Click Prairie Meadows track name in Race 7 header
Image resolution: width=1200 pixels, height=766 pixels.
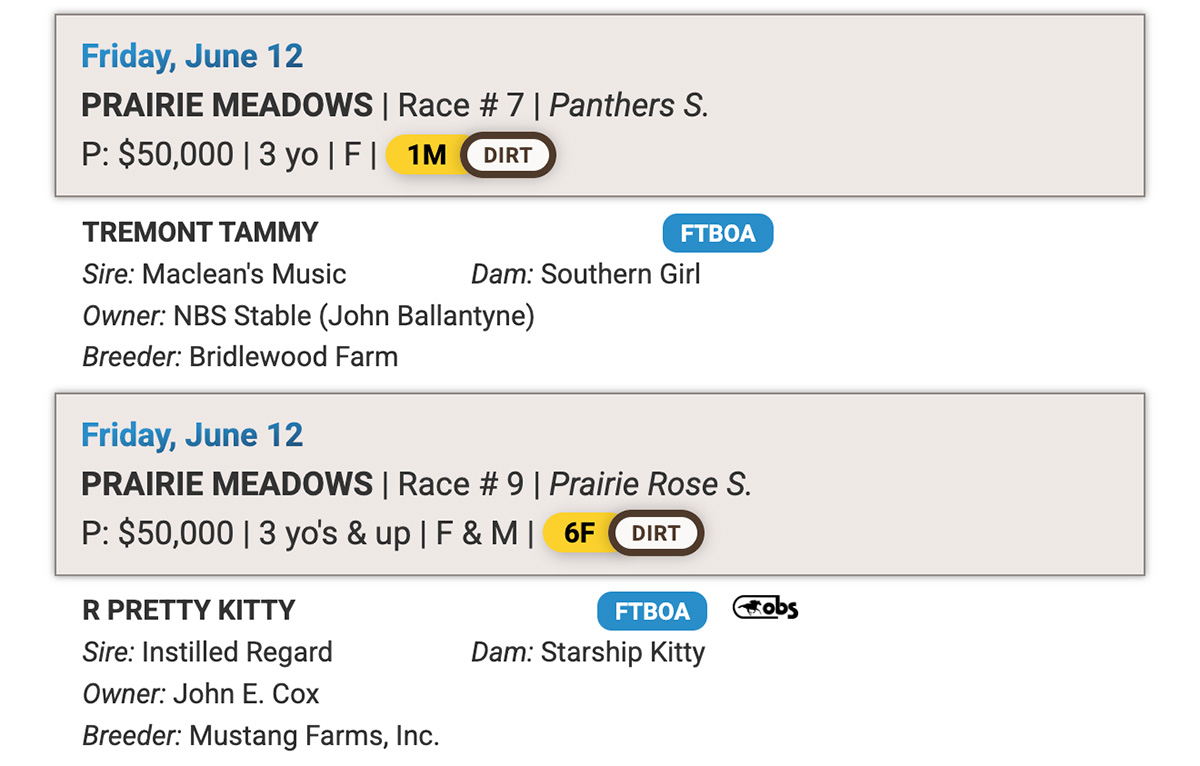click(x=227, y=105)
